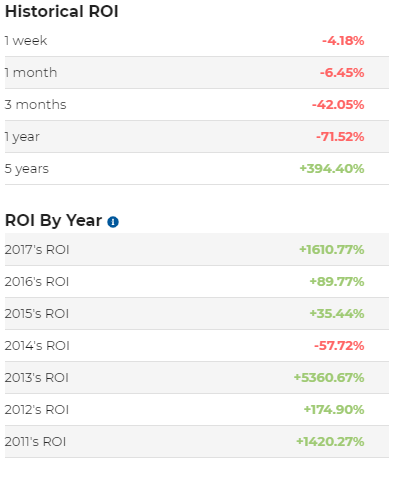Click the -4.18% weekly ROI value
The width and height of the screenshot is (399, 479).
pyautogui.click(x=343, y=41)
